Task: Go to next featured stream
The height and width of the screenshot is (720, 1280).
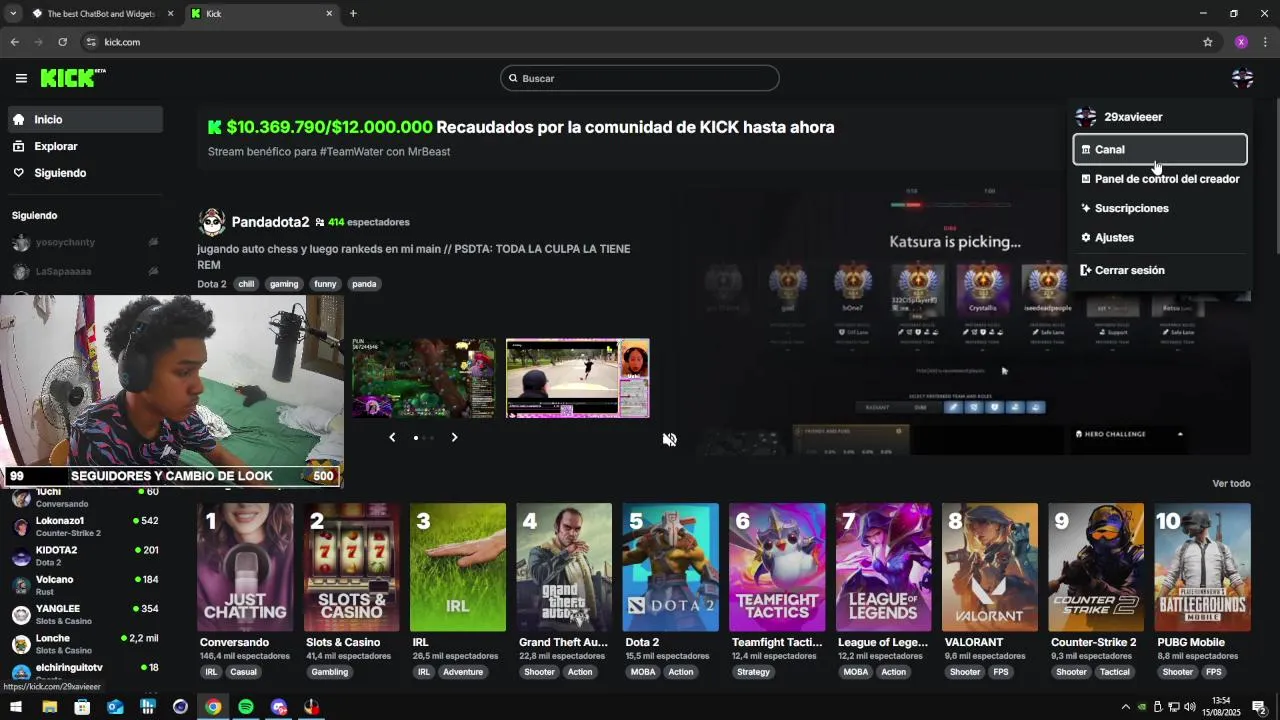Action: coord(454,437)
